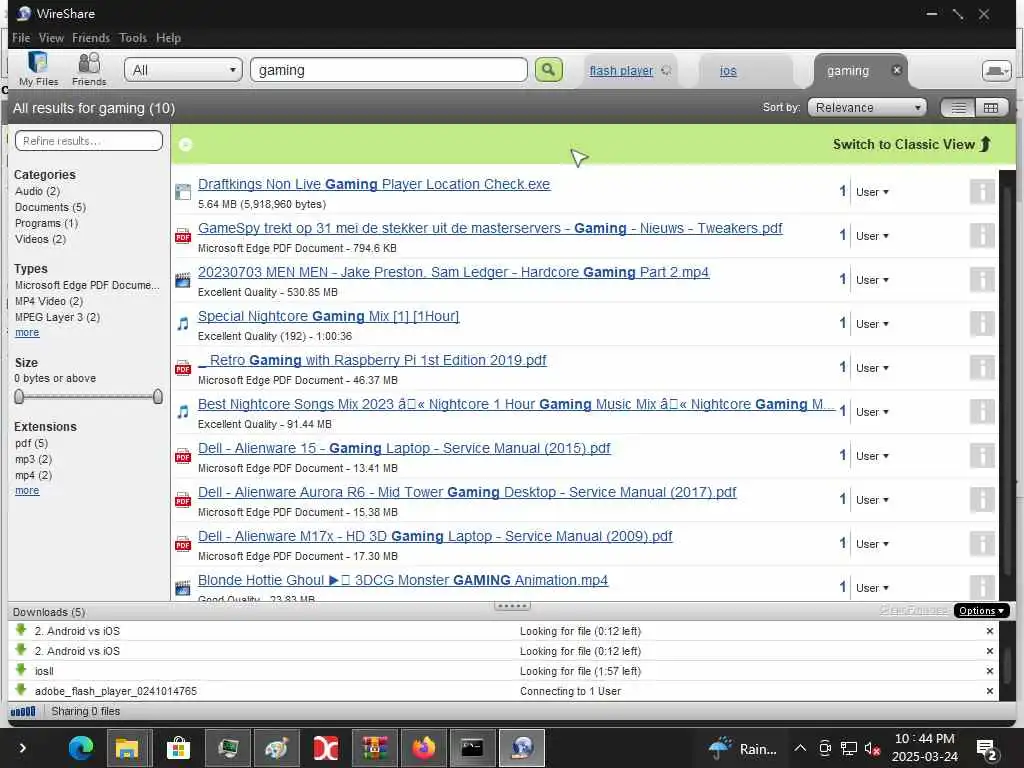The width and height of the screenshot is (1024, 768).
Task: Filter by Videos (2) category
Action: click(x=40, y=239)
